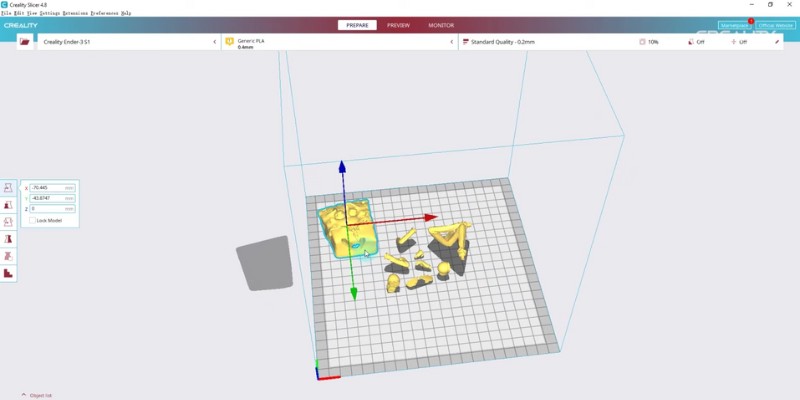Click the adhesion Off icon
The height and width of the screenshot is (400, 800).
734,42
